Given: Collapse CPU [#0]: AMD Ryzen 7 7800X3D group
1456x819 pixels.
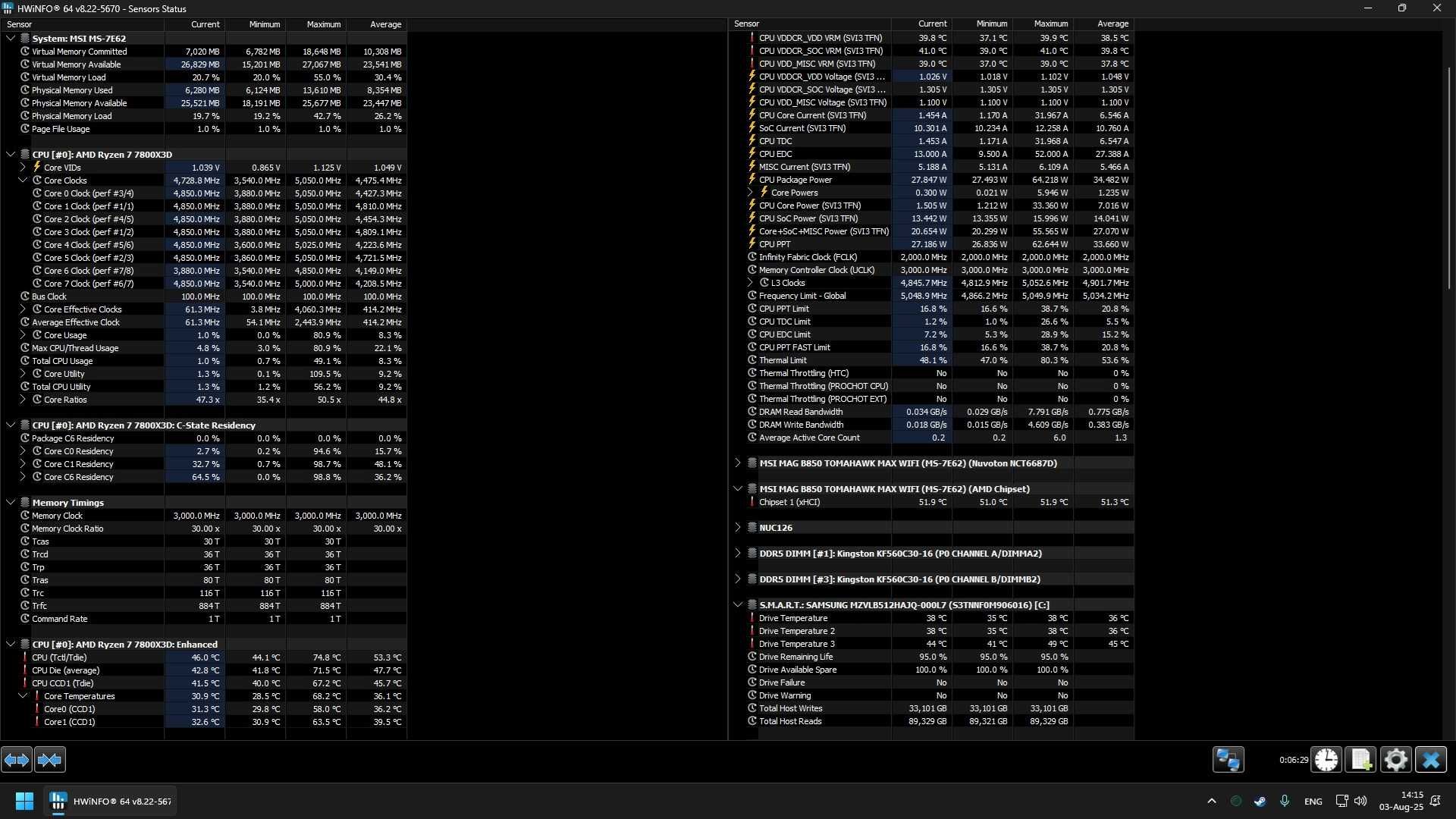Looking at the screenshot, I should (11, 154).
